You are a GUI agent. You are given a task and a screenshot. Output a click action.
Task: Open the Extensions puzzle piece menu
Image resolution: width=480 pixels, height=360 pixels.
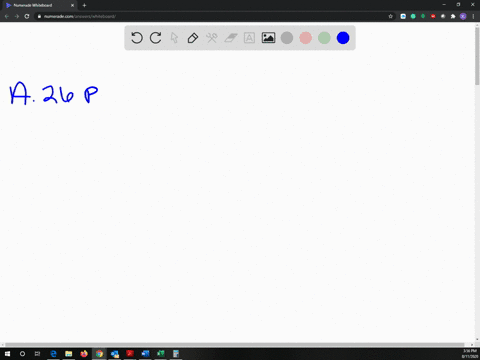453,16
